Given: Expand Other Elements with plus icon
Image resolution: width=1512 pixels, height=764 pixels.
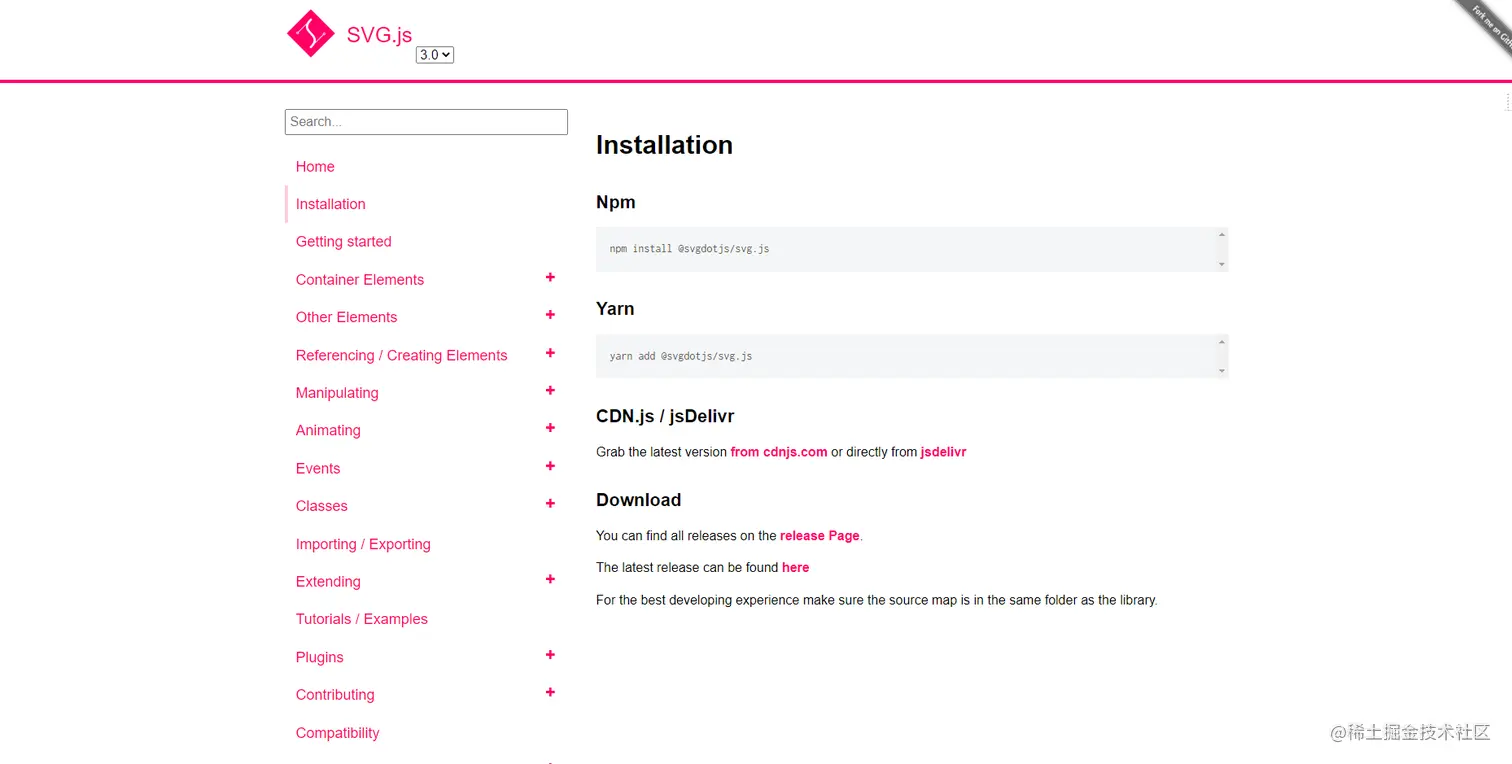Looking at the screenshot, I should (x=550, y=315).
